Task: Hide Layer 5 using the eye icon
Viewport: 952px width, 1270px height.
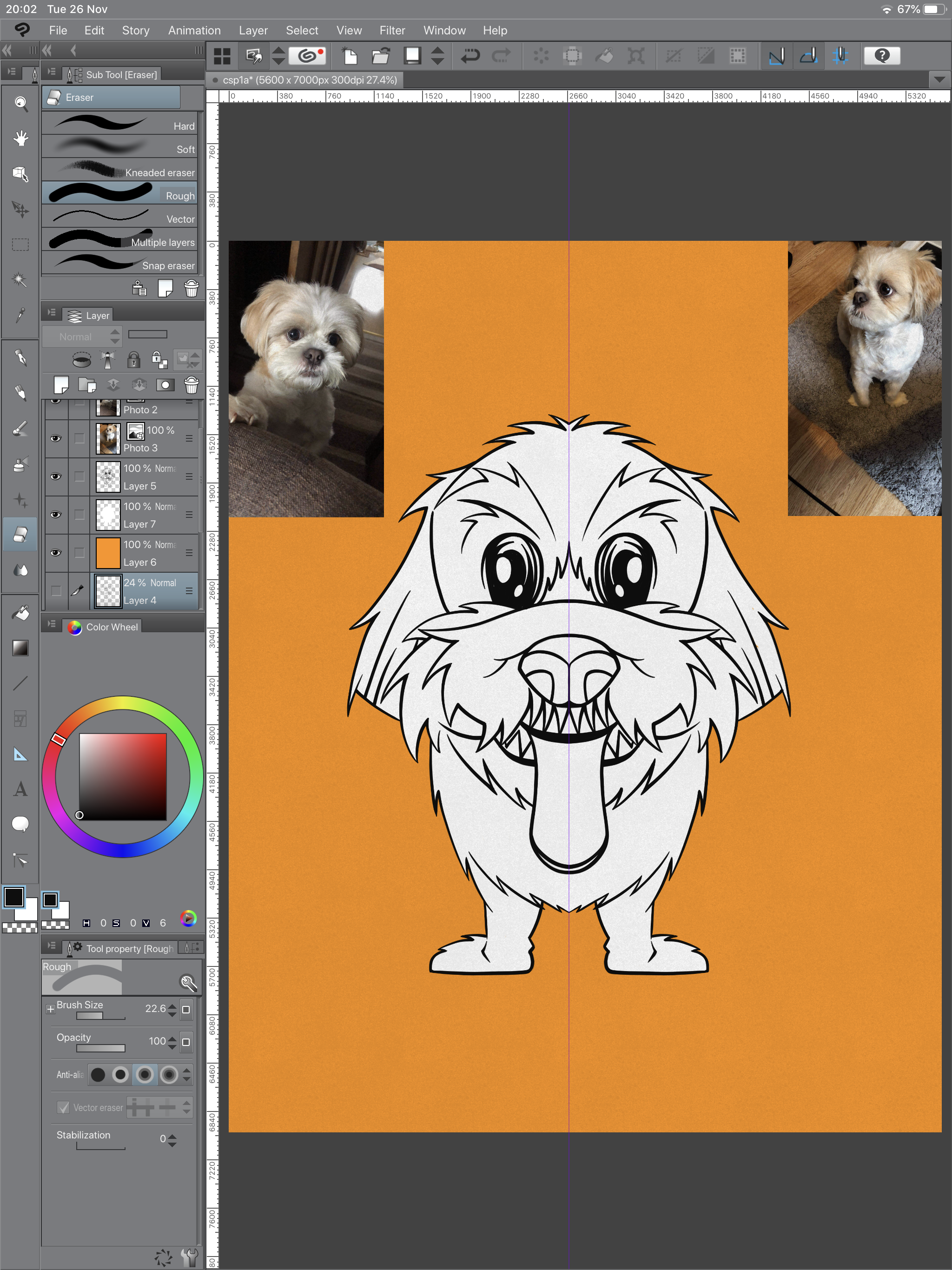Action: (56, 476)
